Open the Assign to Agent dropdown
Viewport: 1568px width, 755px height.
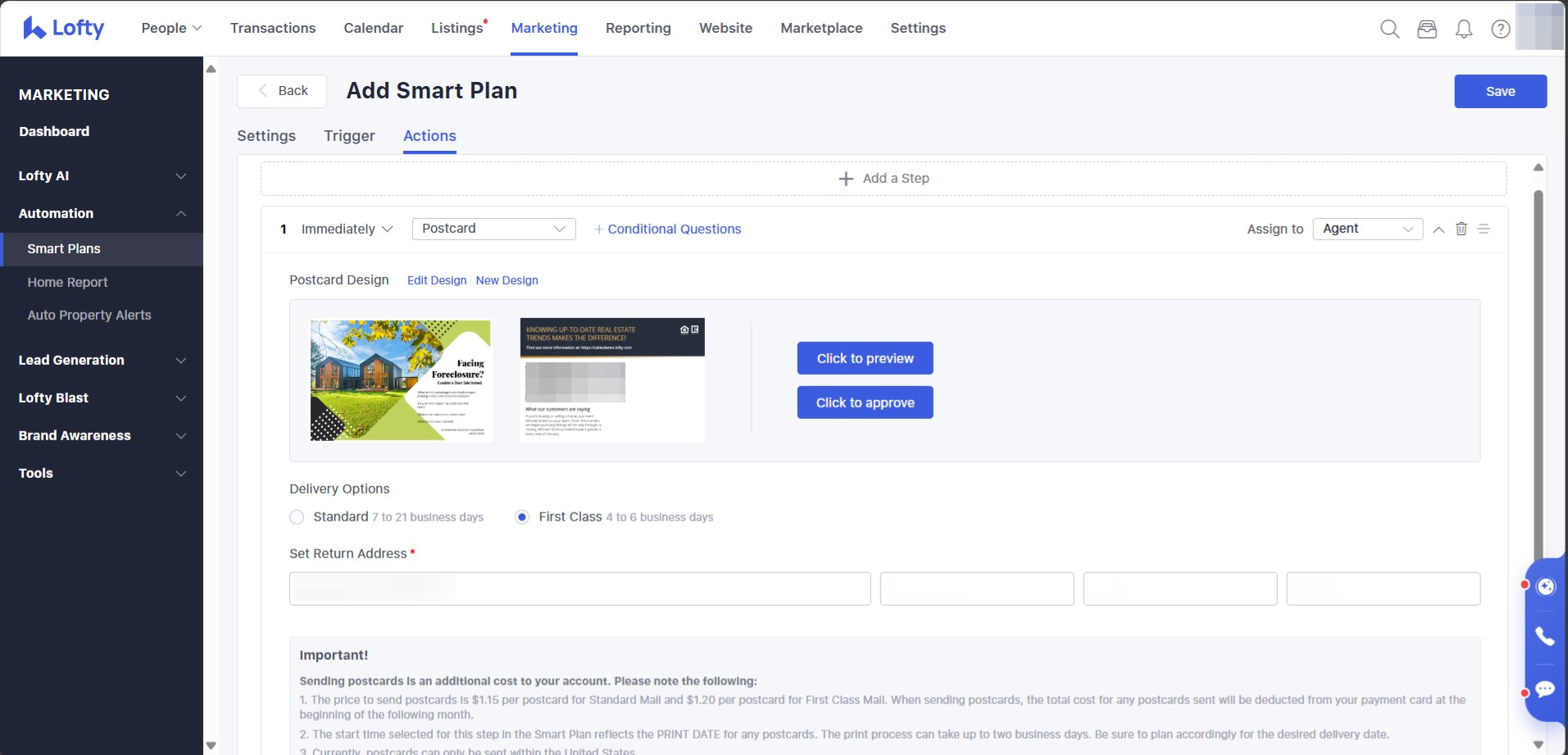(x=1367, y=229)
